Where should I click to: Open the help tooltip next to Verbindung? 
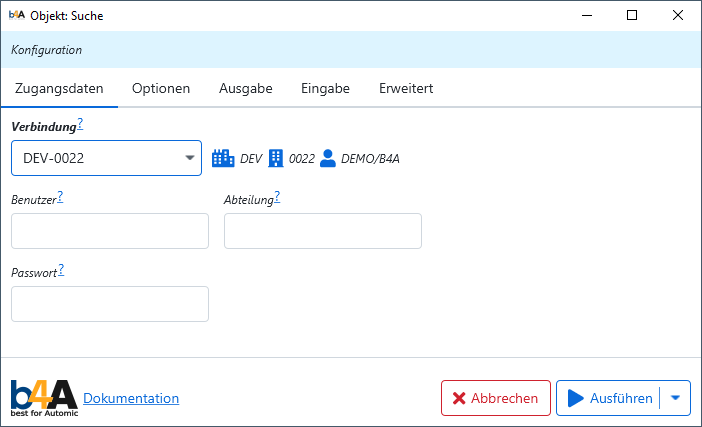[x=80, y=124]
